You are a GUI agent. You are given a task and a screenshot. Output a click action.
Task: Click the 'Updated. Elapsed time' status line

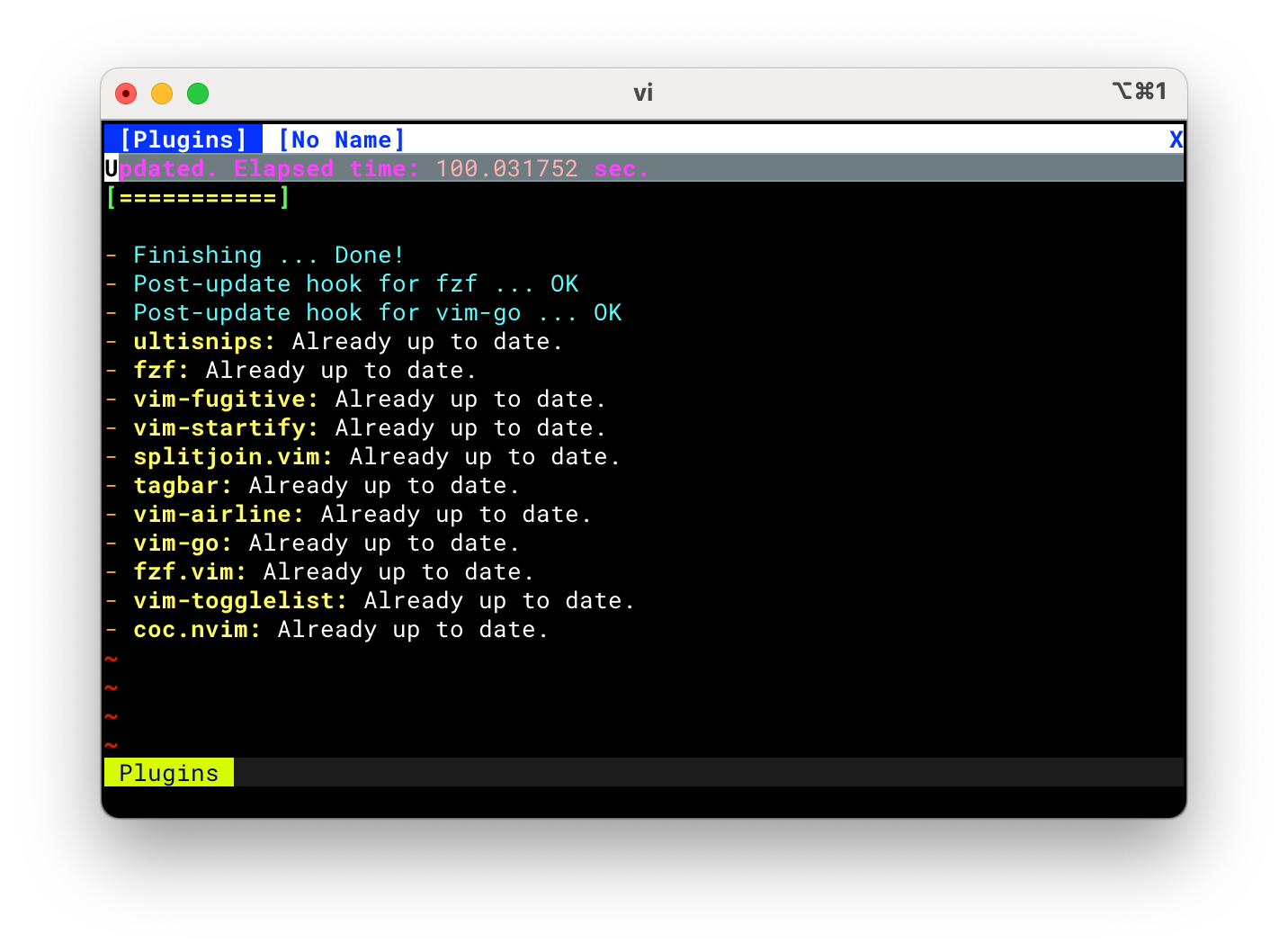[x=644, y=168]
